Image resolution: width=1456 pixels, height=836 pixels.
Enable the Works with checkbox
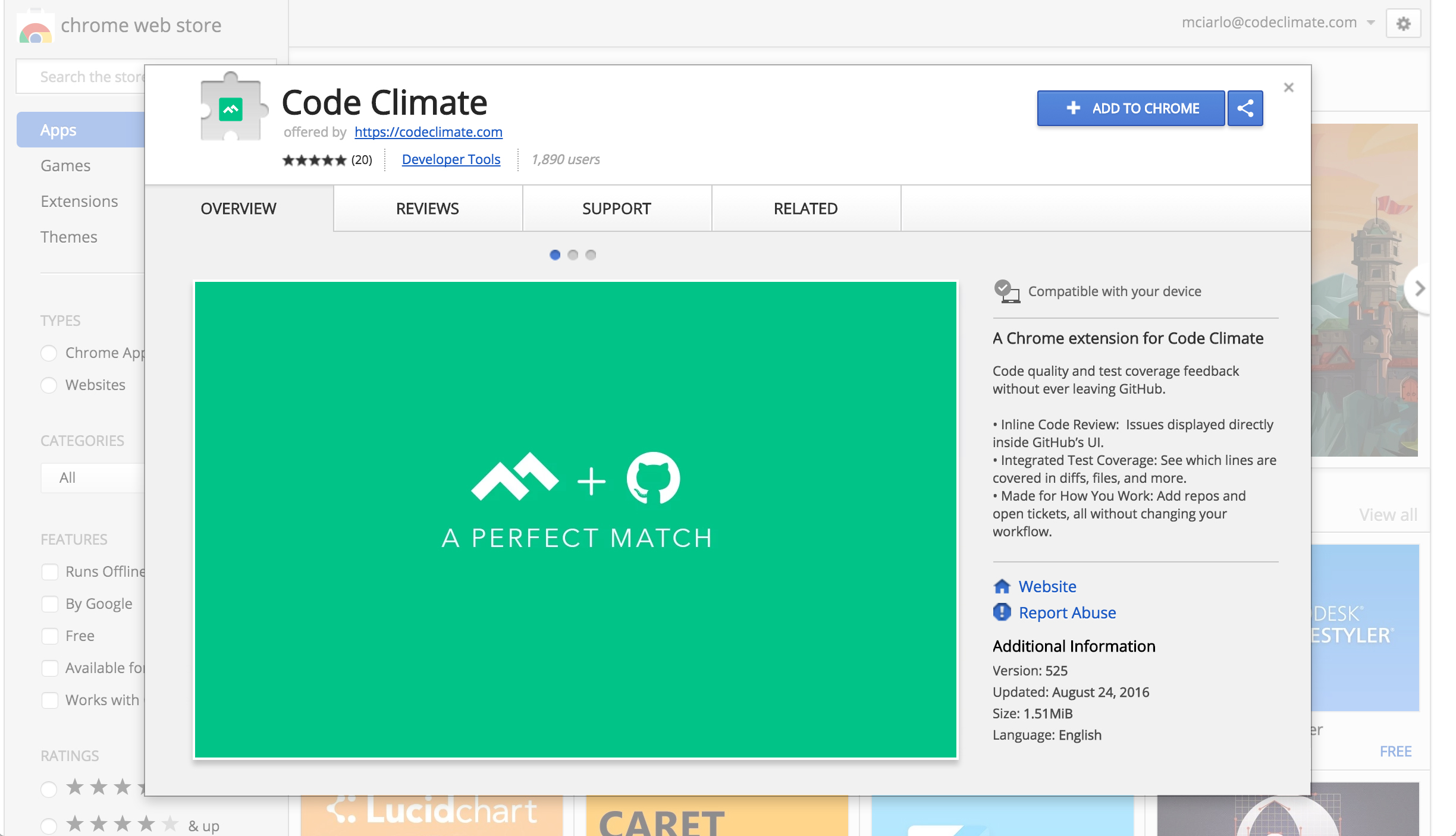pyautogui.click(x=50, y=700)
